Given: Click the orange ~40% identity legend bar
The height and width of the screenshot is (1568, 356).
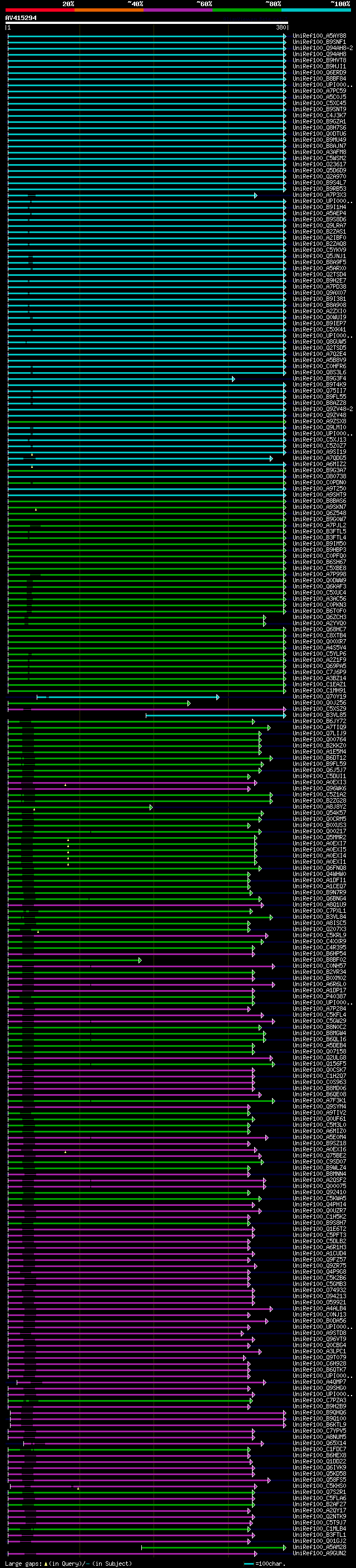Looking at the screenshot, I should tap(109, 11).
